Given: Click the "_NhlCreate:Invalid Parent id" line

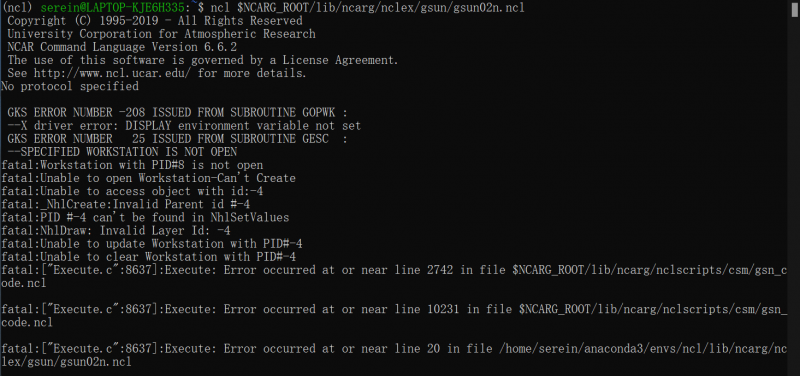Looking at the screenshot, I should click(126, 205).
